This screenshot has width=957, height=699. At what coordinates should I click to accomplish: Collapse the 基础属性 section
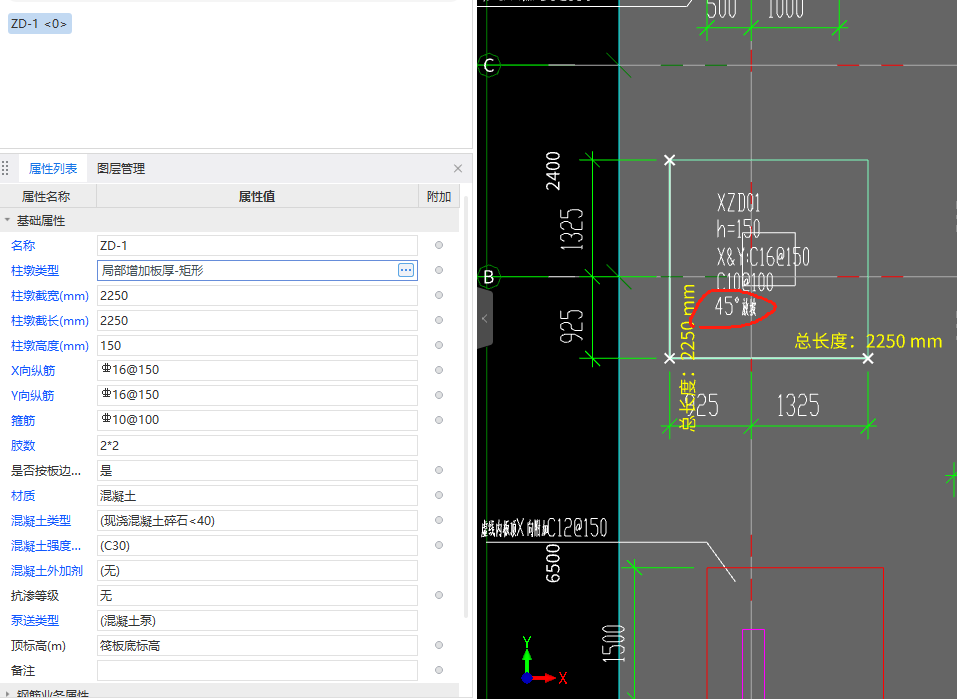click(7, 220)
